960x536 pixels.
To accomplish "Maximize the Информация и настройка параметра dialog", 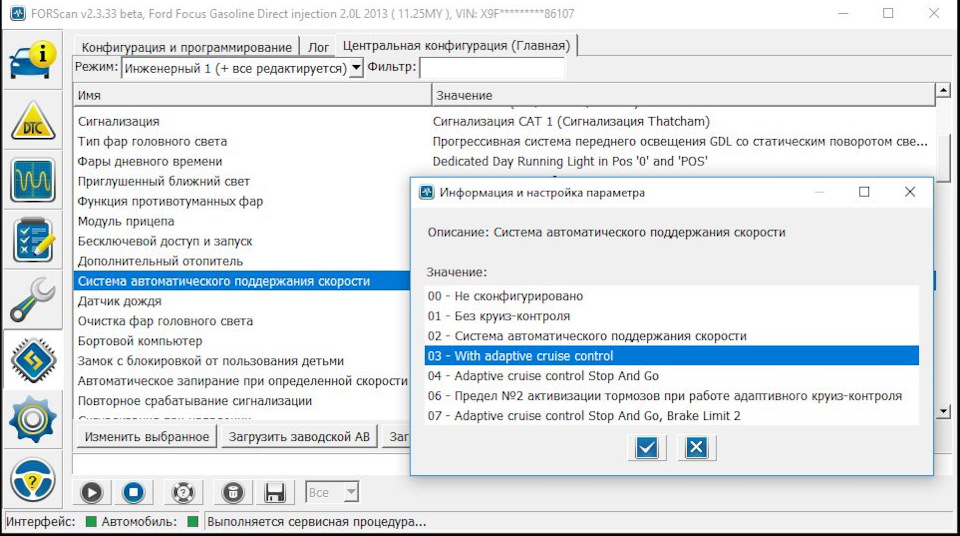I will (864, 192).
